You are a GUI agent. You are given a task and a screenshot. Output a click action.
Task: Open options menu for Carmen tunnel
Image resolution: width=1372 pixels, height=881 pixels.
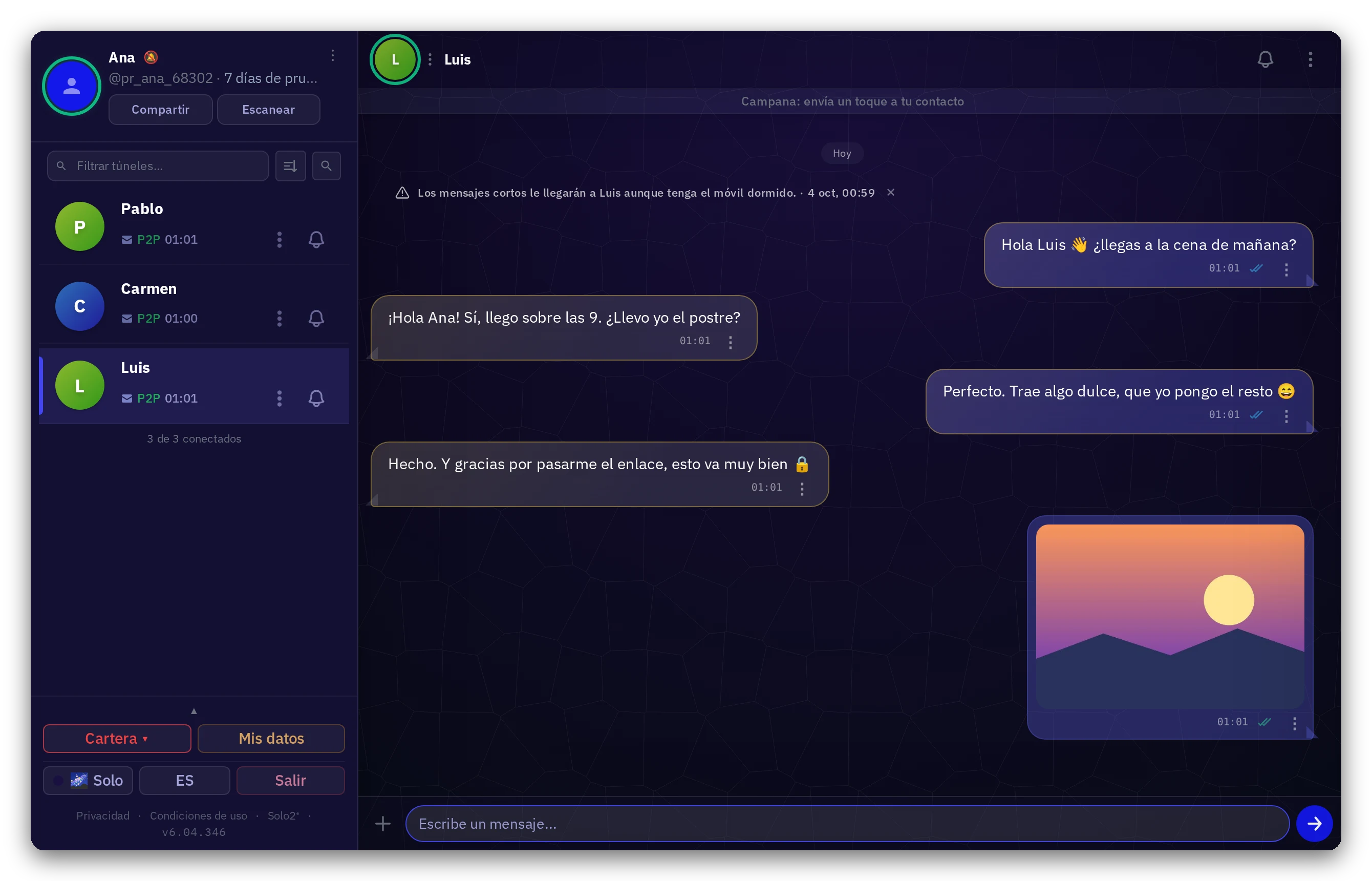[280, 318]
